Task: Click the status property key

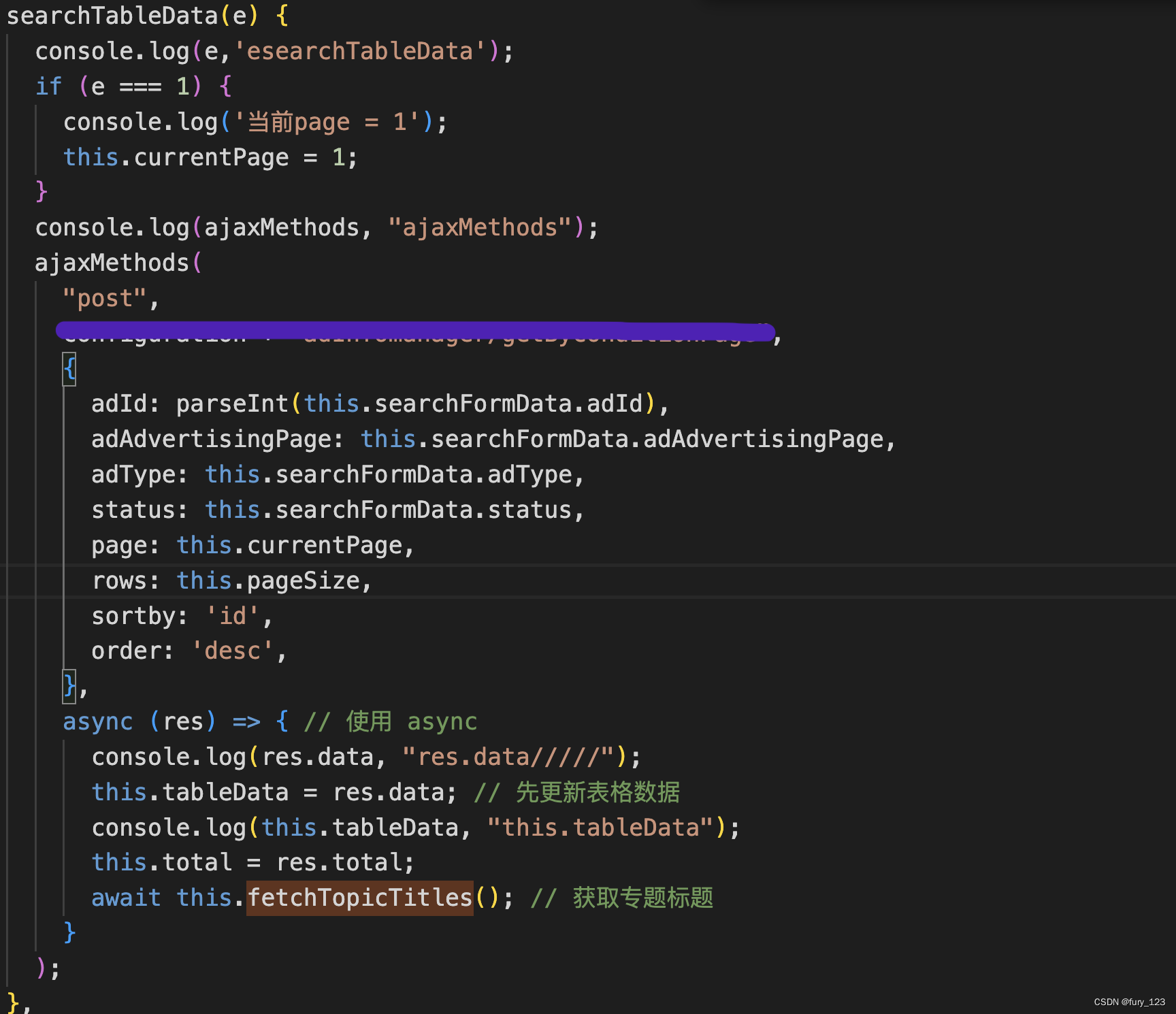Action: click(133, 510)
